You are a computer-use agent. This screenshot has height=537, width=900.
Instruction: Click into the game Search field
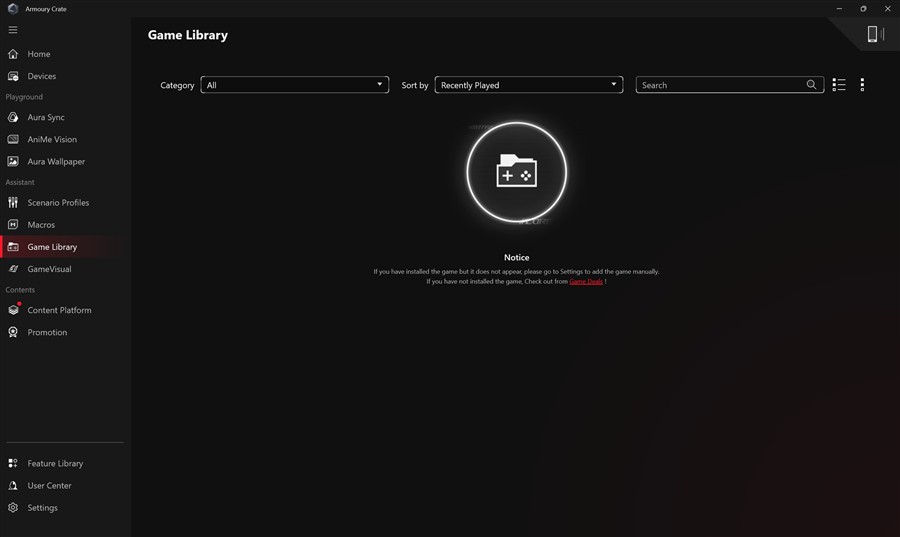tap(720, 85)
